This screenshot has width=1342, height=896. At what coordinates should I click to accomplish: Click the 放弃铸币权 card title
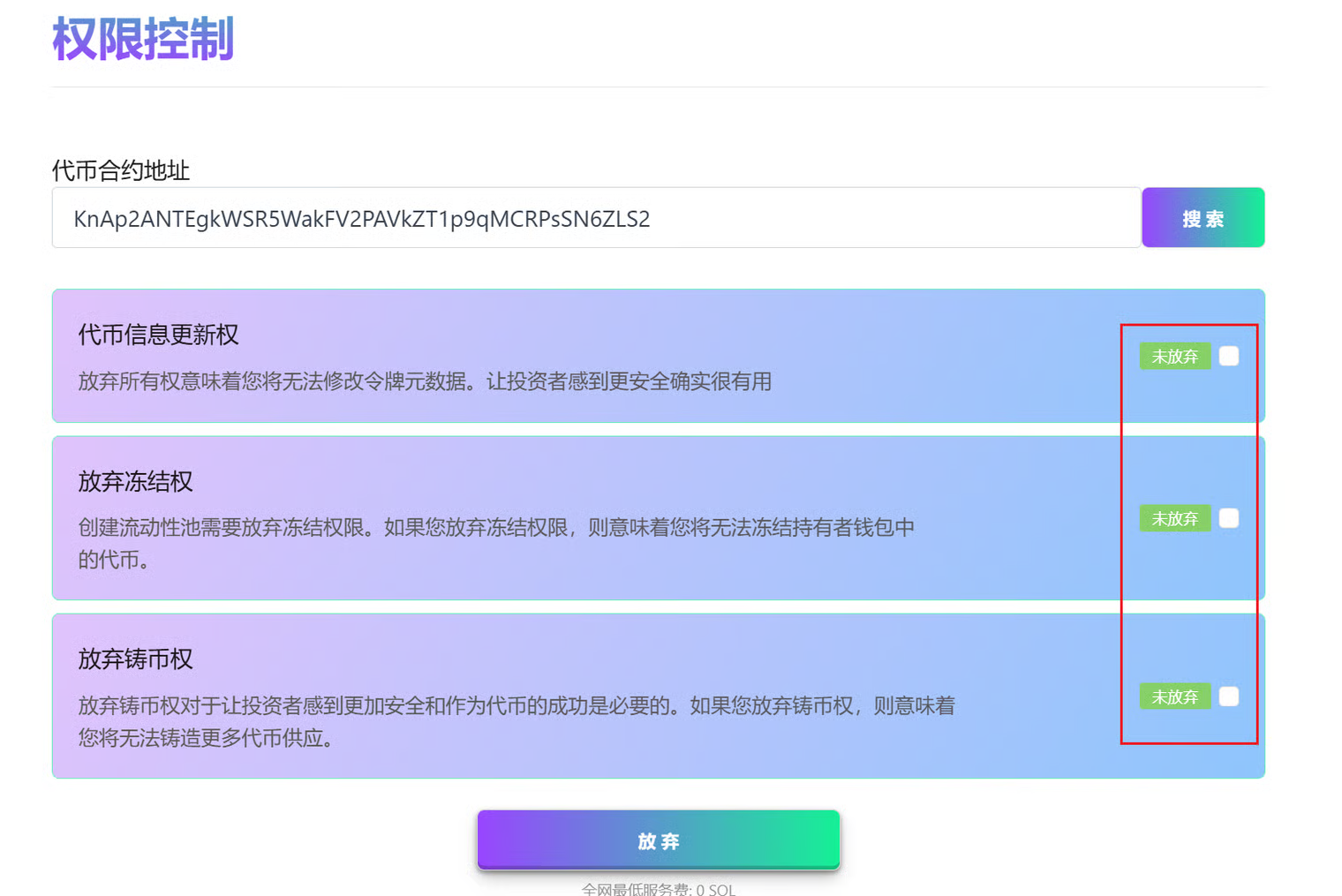[135, 659]
